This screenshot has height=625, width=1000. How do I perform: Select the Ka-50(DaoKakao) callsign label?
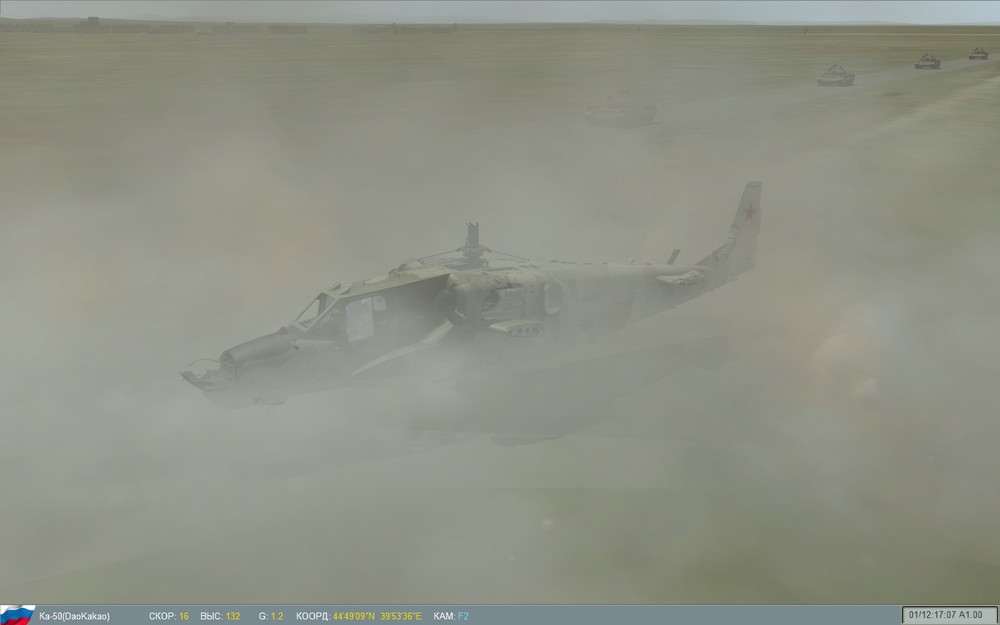[x=75, y=613]
